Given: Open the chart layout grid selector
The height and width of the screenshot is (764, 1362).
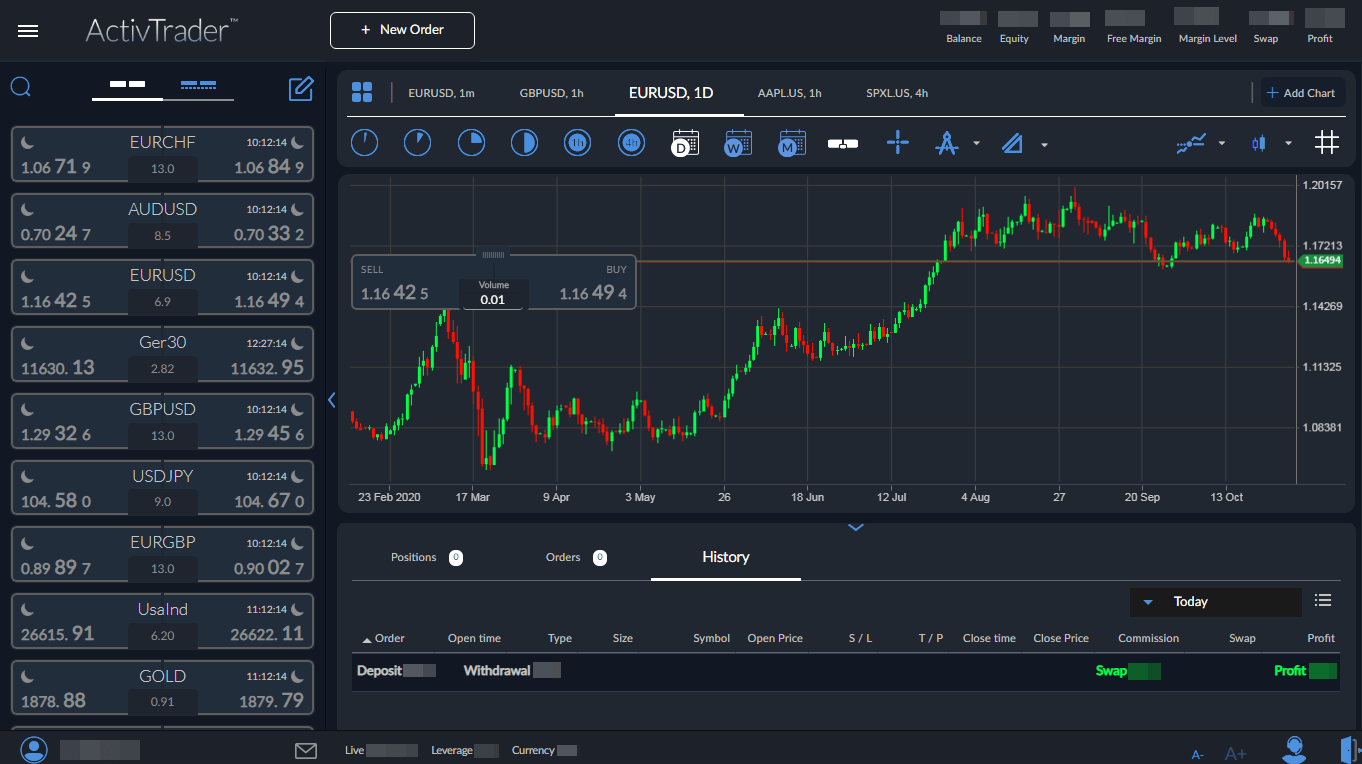Looking at the screenshot, I should click(362, 91).
